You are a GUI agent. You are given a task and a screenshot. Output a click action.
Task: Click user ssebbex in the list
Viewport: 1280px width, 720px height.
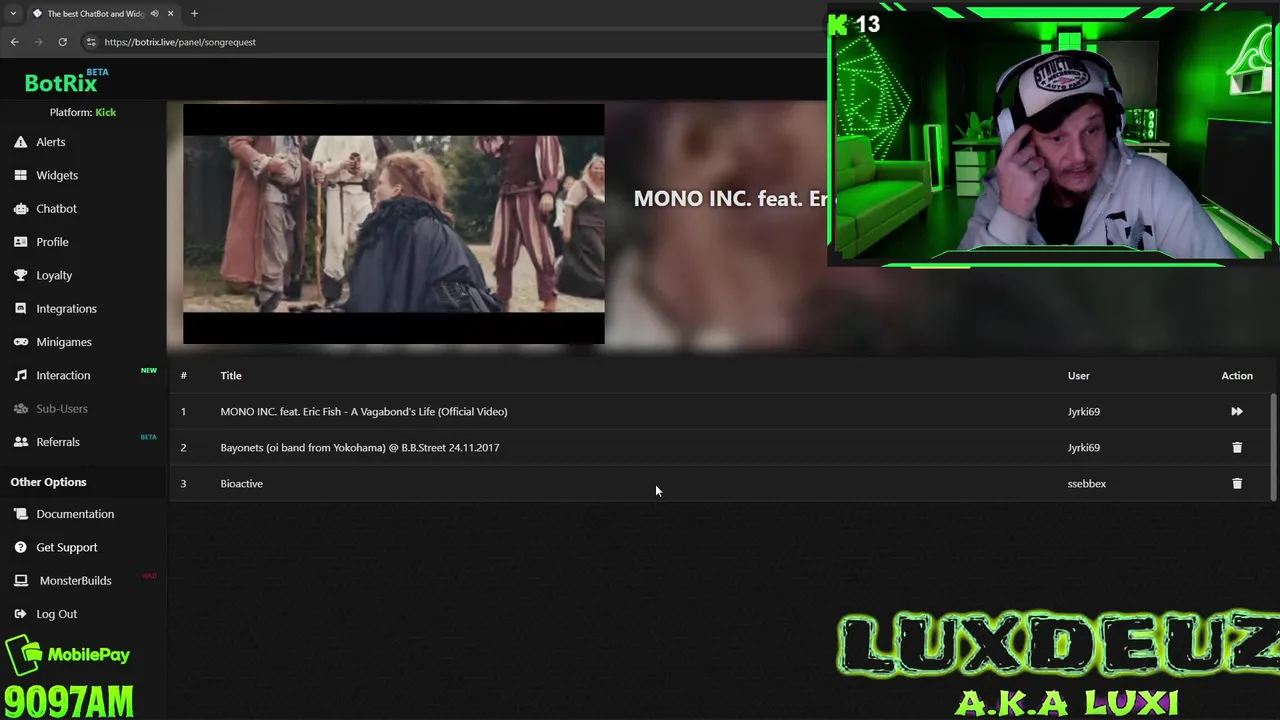click(1087, 483)
